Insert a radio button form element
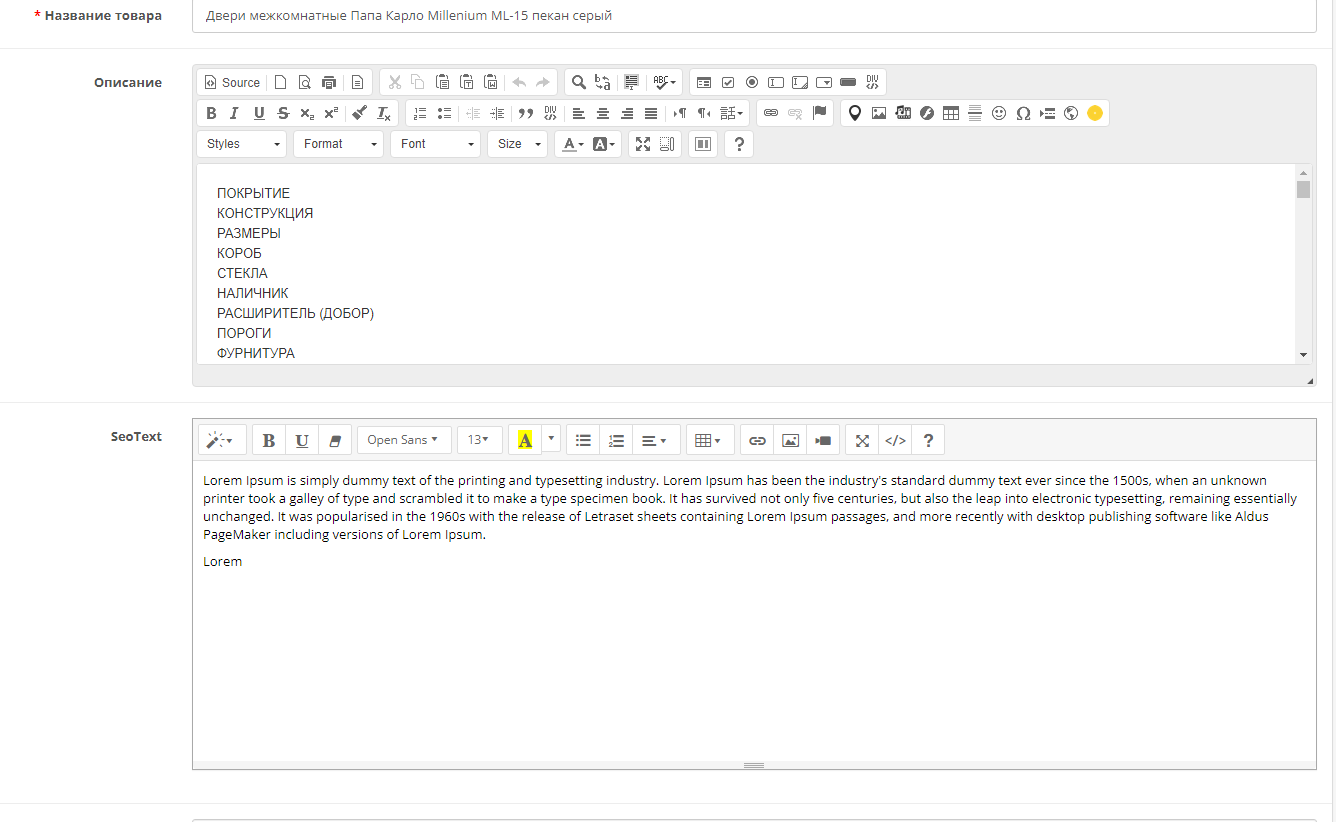 tap(752, 83)
